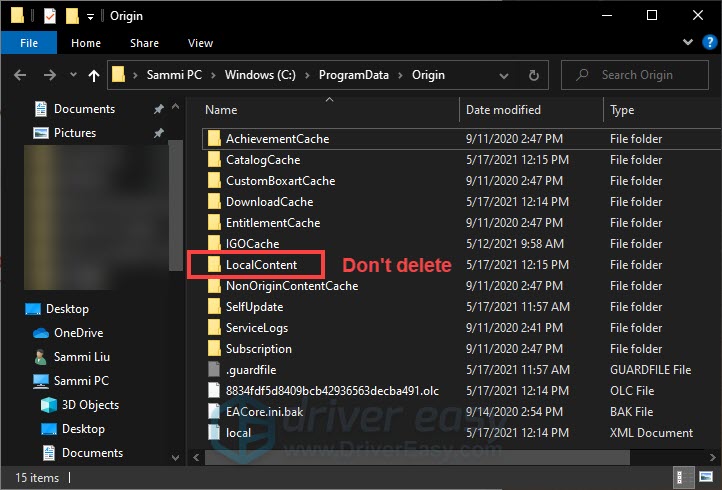The image size is (722, 490).
Task: Select NonOriginContentCache folder name
Action: point(292,286)
